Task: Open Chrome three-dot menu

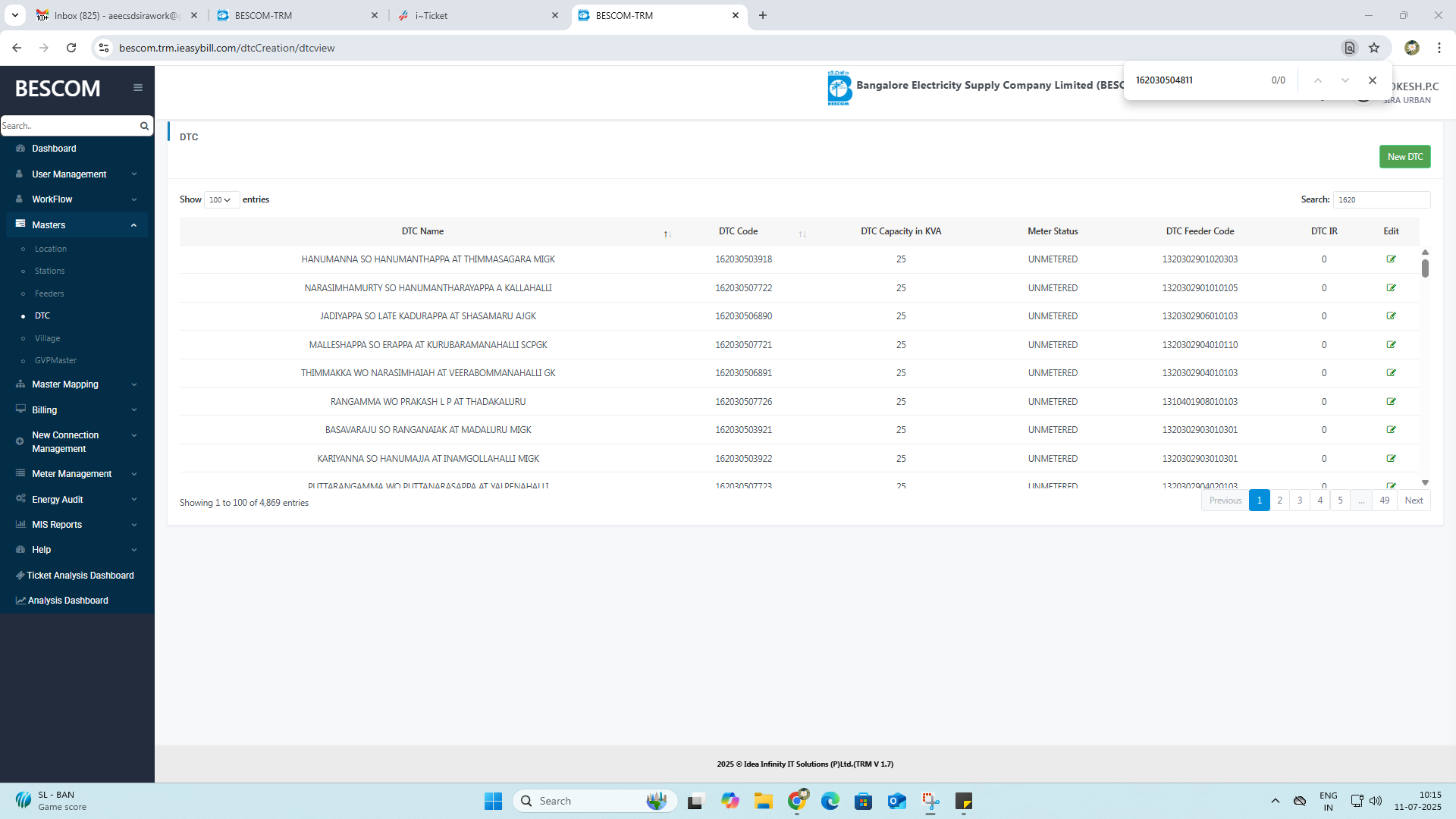Action: 1439,48
